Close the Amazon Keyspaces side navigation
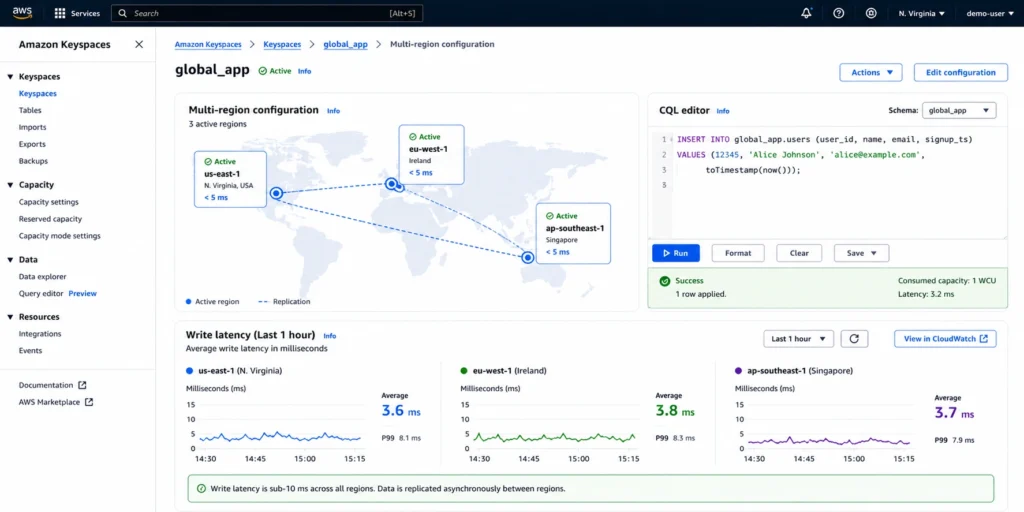This screenshot has width=1024, height=512. click(x=139, y=44)
